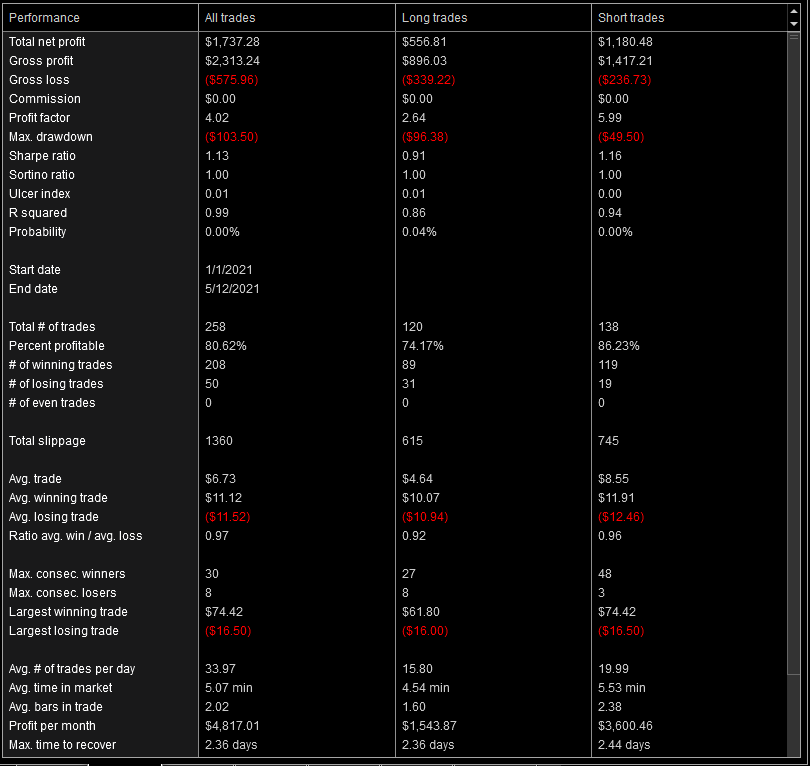The height and width of the screenshot is (766, 810).
Task: Click the Short trades column header
Action: click(631, 18)
